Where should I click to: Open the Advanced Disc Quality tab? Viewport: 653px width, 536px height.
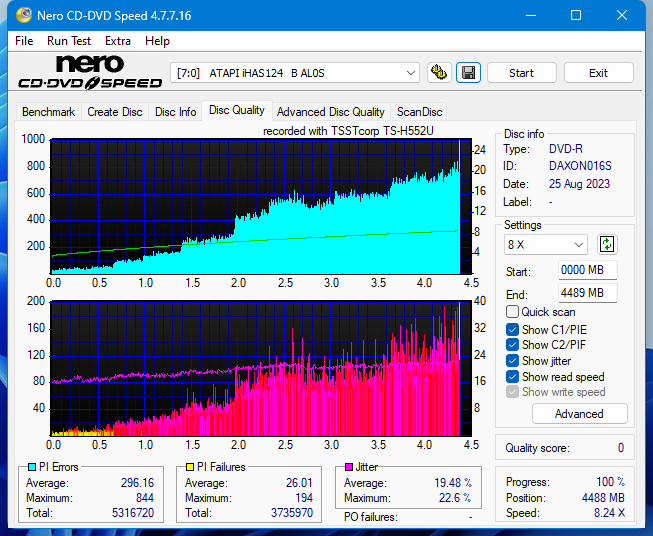click(x=331, y=112)
